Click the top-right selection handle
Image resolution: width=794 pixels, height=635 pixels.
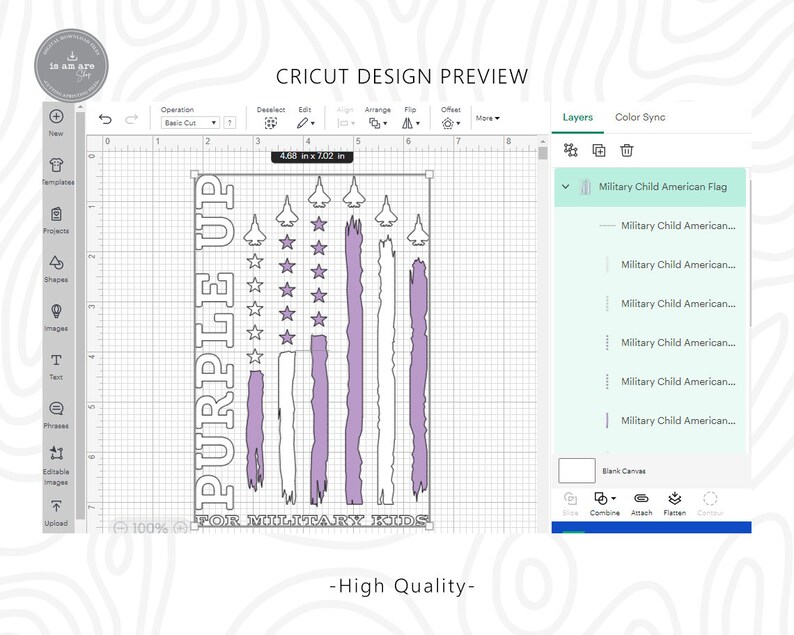pyautogui.click(x=429, y=174)
